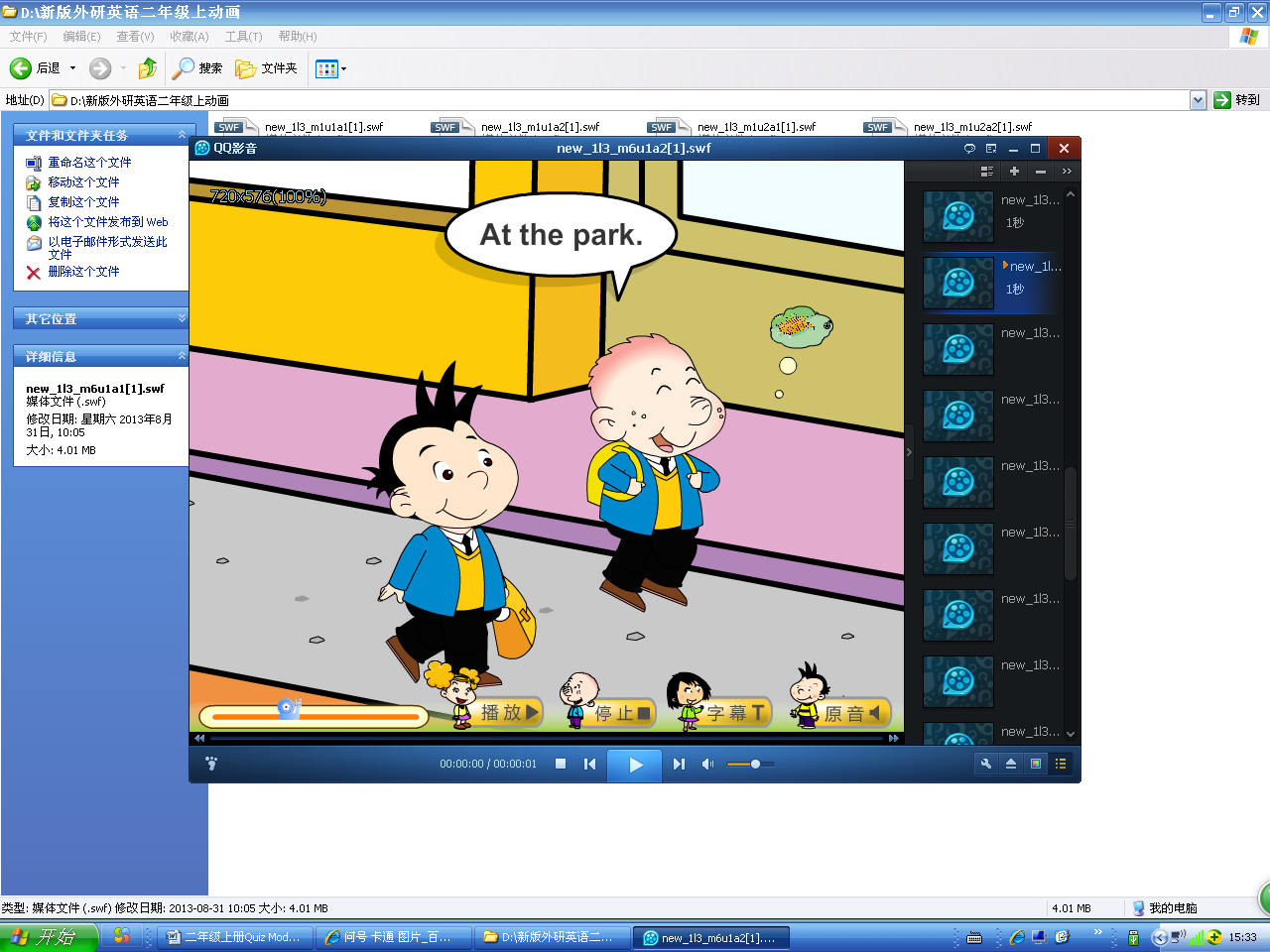Click the forward arrow in Explorer toolbar
This screenshot has width=1270, height=952.
tap(100, 68)
